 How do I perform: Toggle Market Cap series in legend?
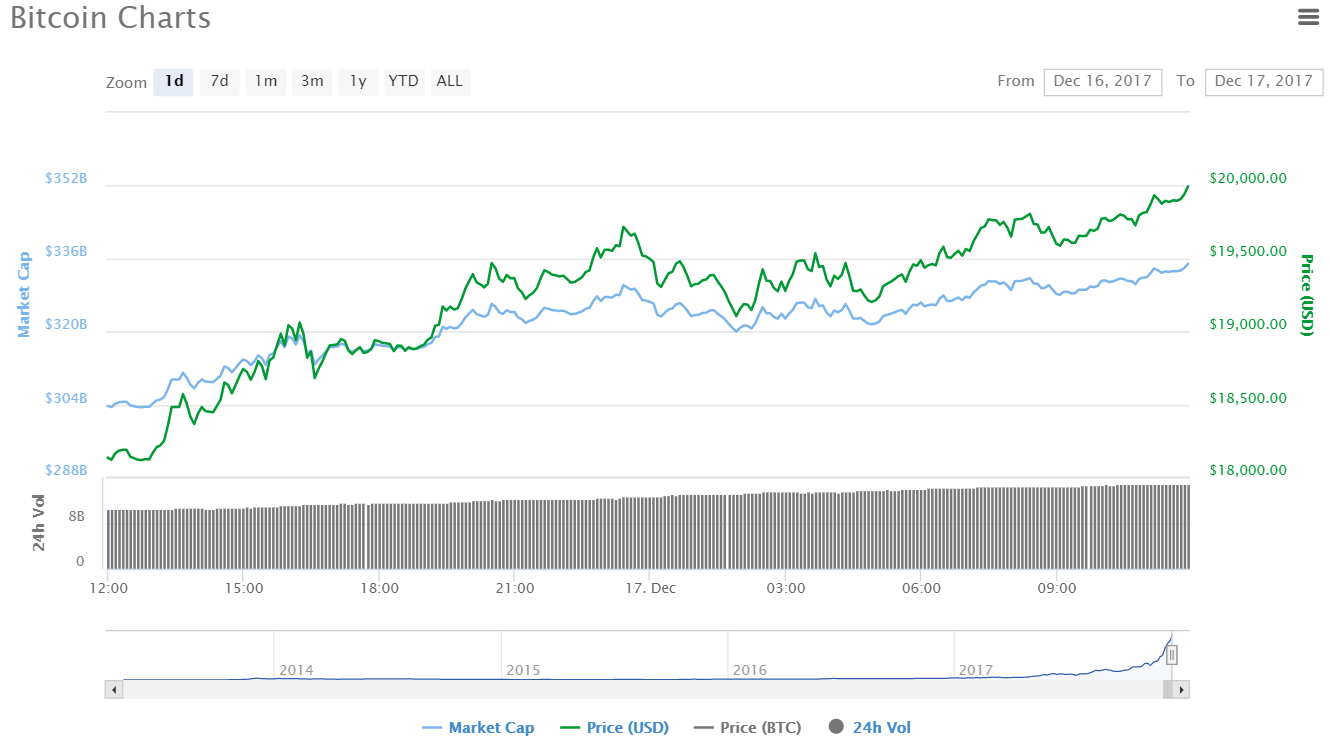(478, 728)
